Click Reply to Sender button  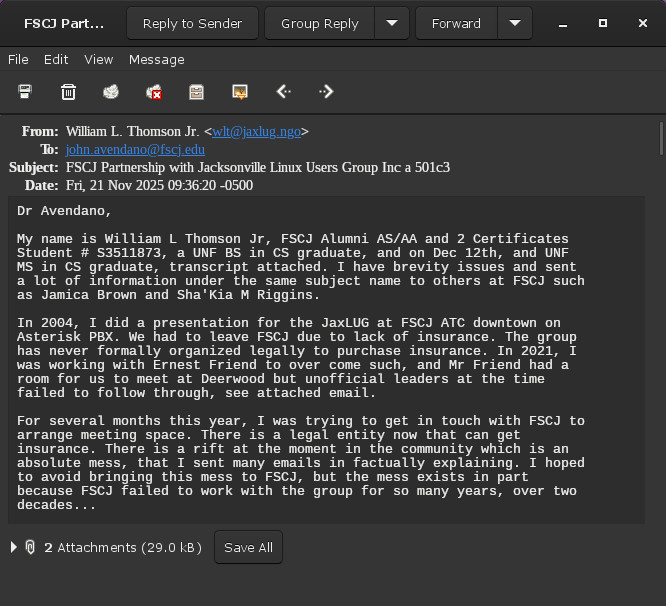192,23
